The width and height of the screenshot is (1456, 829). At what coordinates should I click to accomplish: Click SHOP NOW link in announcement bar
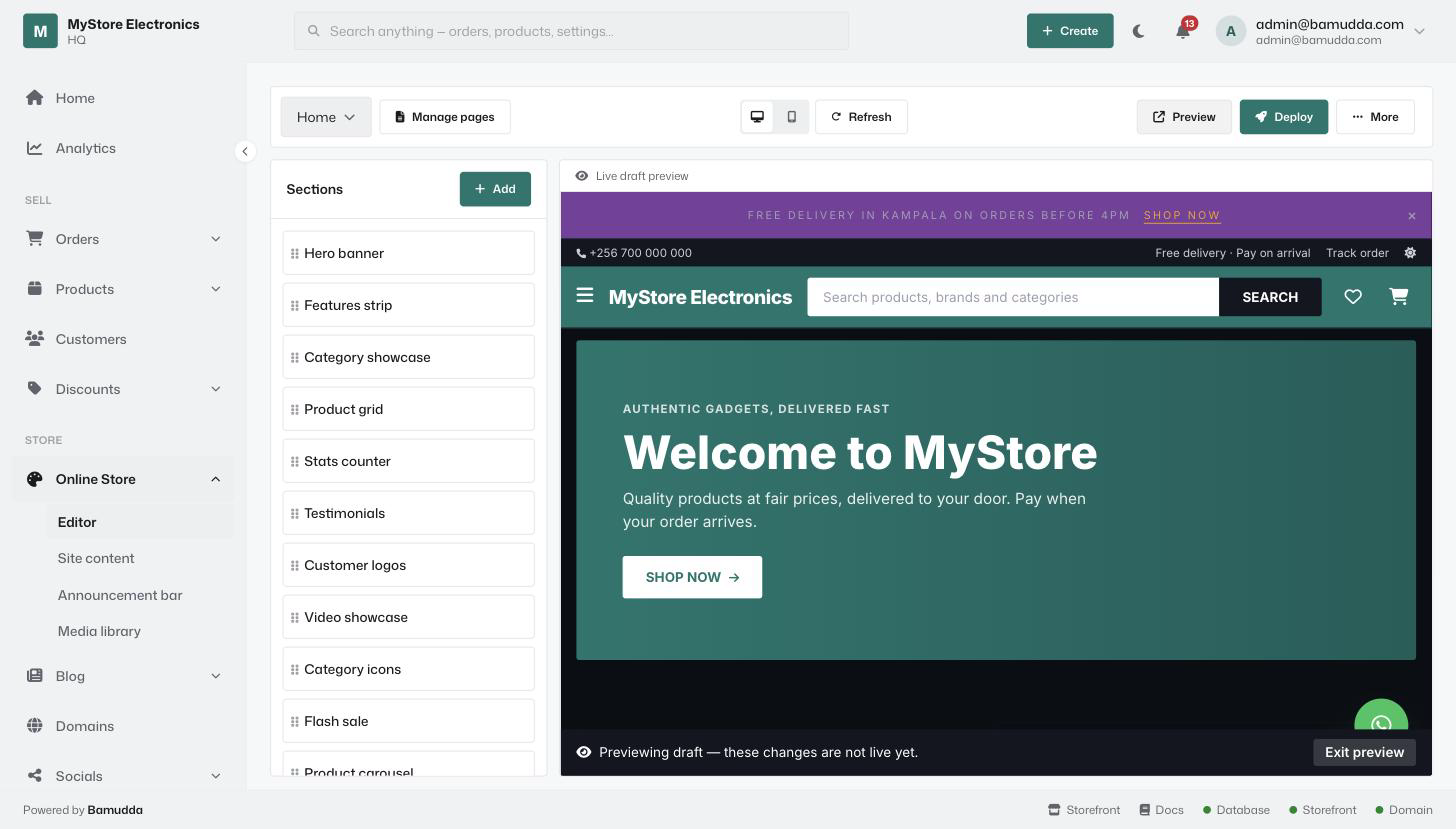coord(1182,215)
